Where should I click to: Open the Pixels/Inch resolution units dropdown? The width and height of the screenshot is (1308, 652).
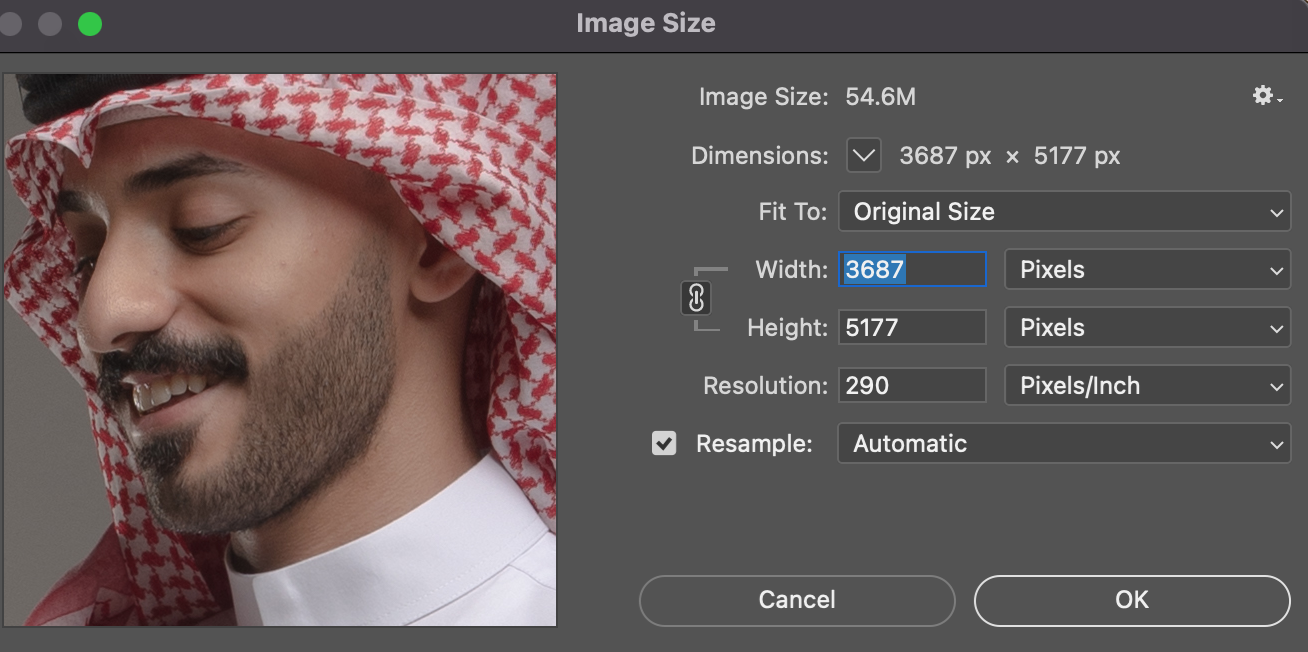1147,386
